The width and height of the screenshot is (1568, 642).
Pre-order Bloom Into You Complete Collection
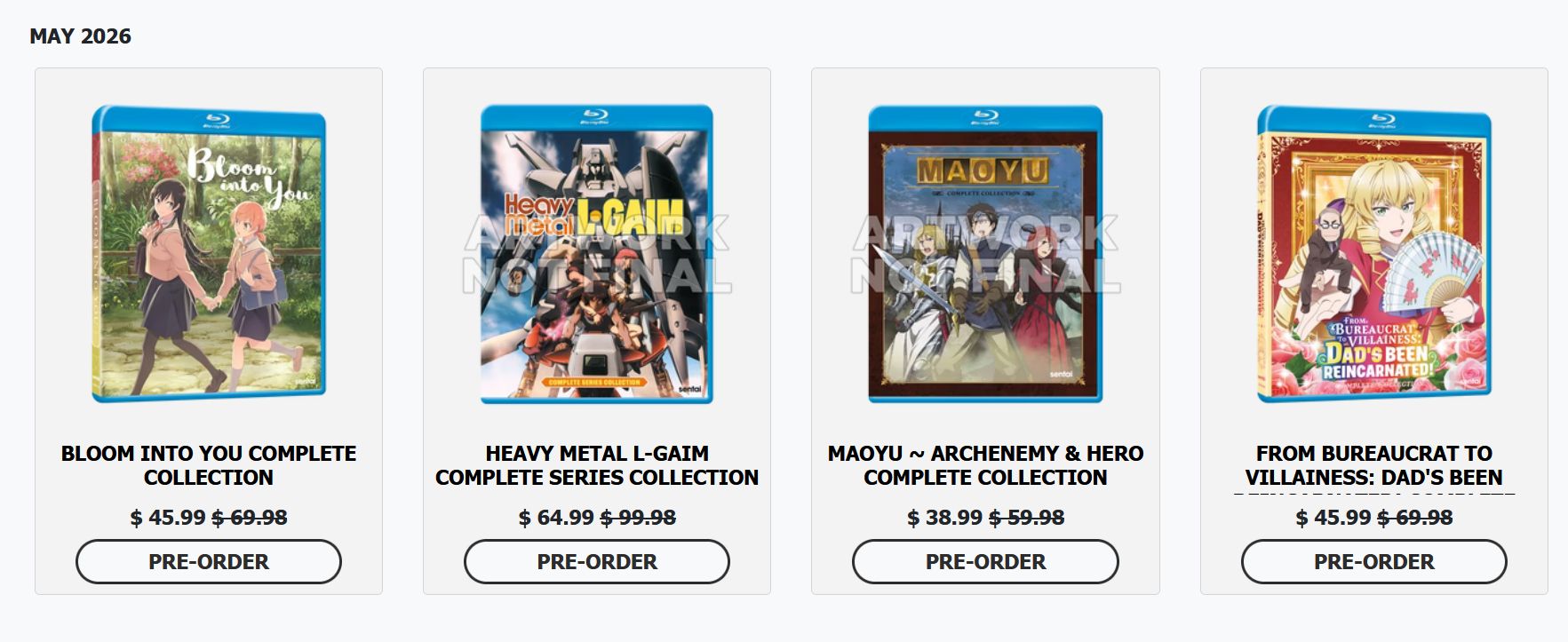pos(209,561)
